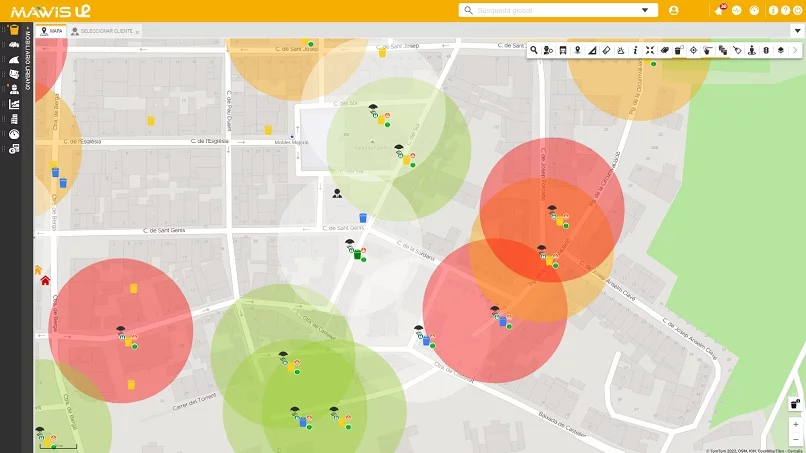Click the info 'i' tool in map toolbar
Image resolution: width=806 pixels, height=453 pixels.
[x=635, y=50]
